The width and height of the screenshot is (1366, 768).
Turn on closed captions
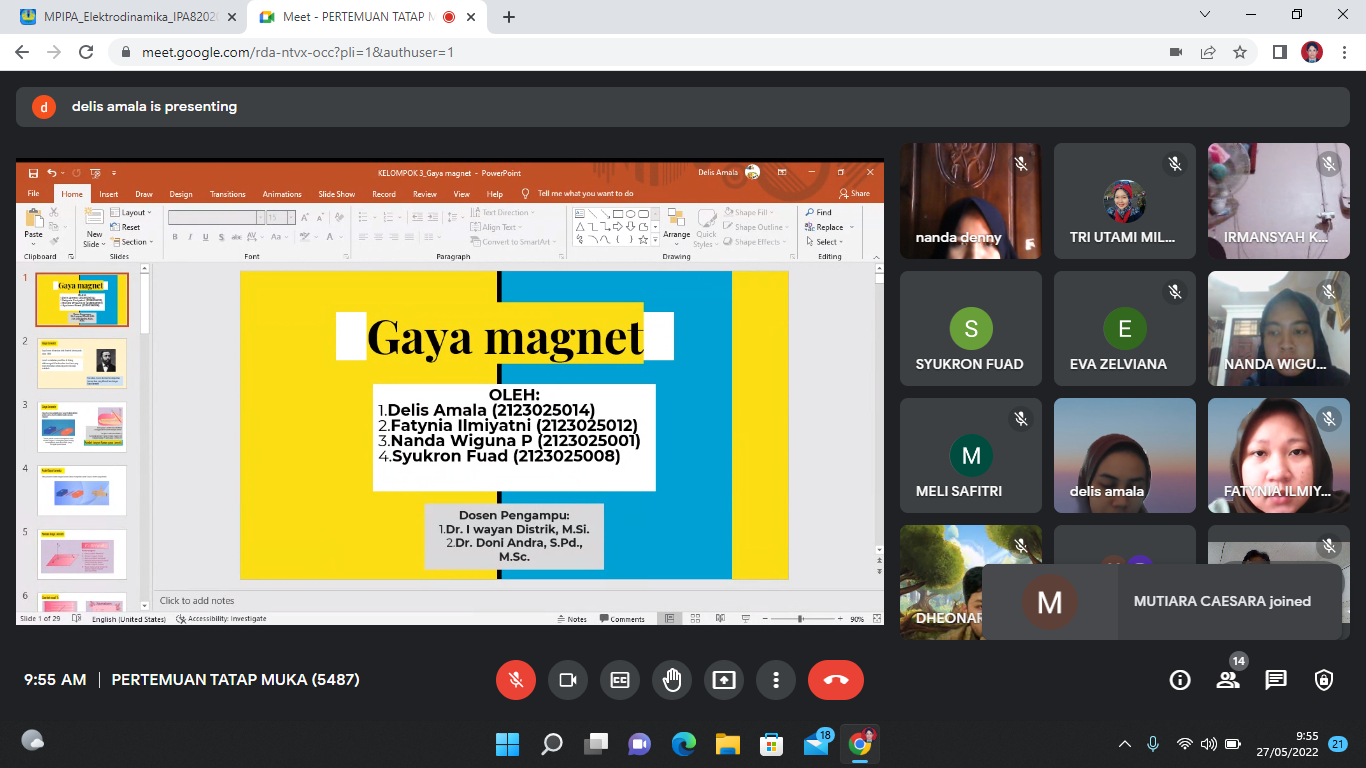point(620,680)
